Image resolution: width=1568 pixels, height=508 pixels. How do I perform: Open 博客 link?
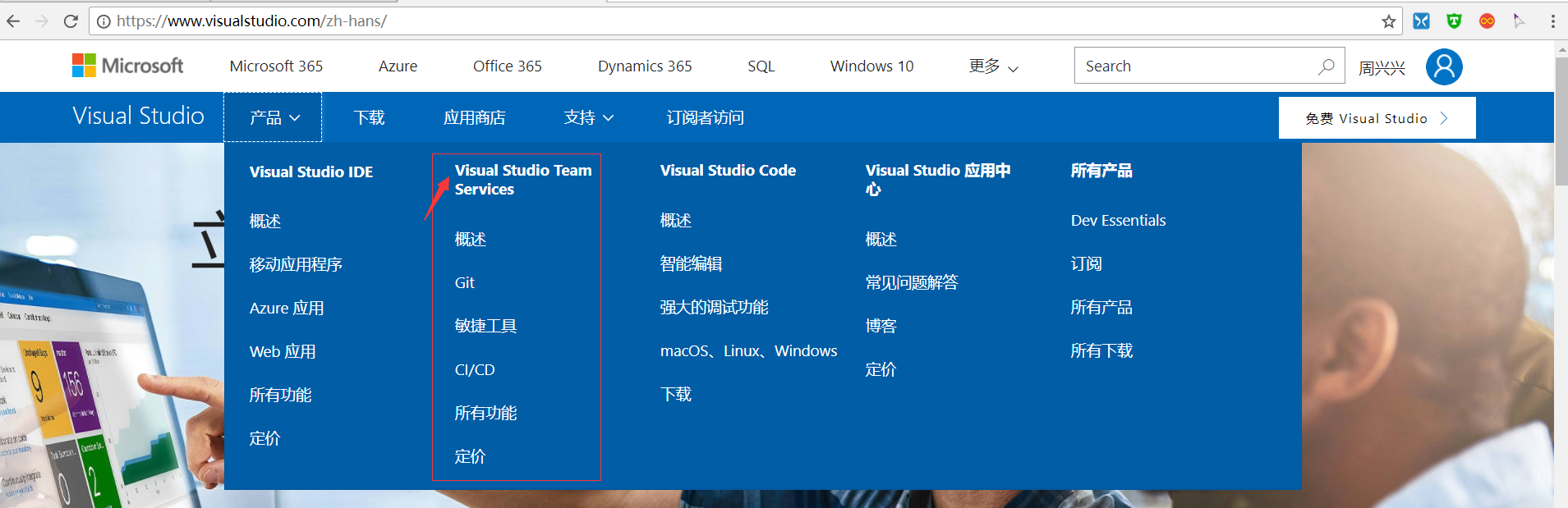click(881, 326)
